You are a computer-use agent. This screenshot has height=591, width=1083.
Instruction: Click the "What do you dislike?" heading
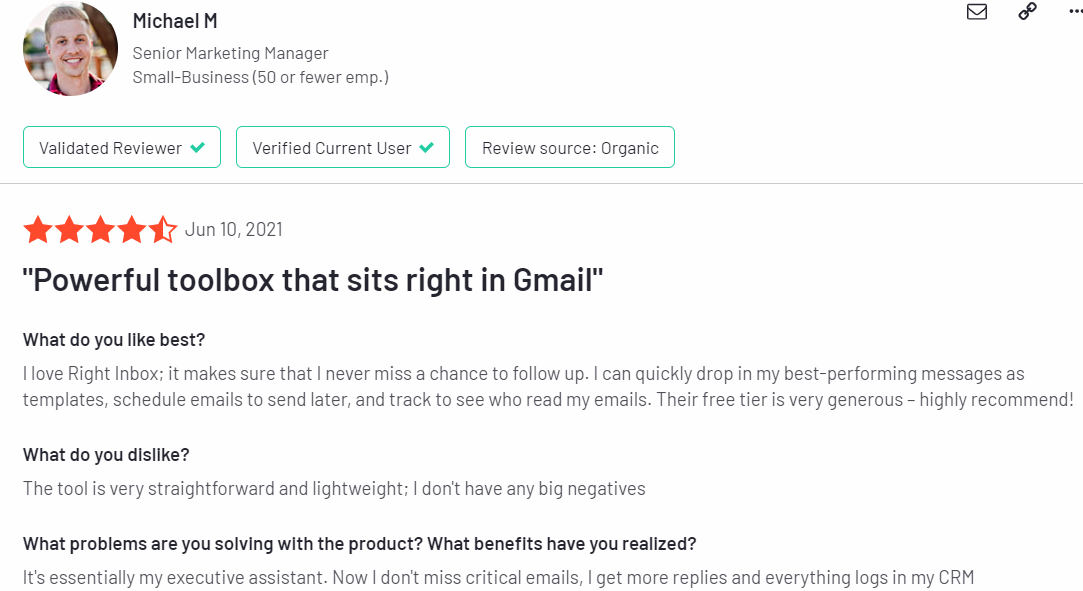(x=106, y=455)
